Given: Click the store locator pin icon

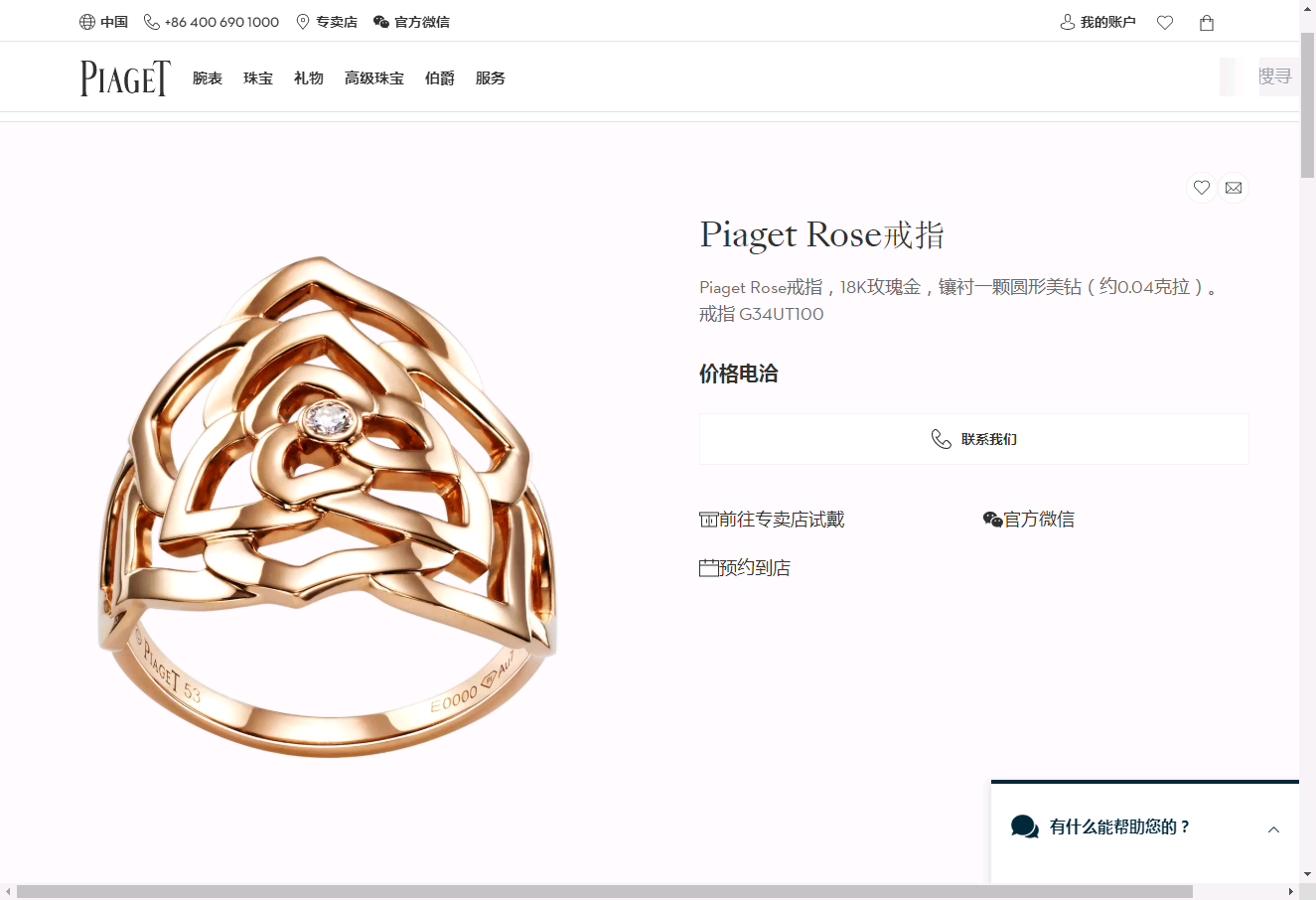Looking at the screenshot, I should (x=303, y=22).
